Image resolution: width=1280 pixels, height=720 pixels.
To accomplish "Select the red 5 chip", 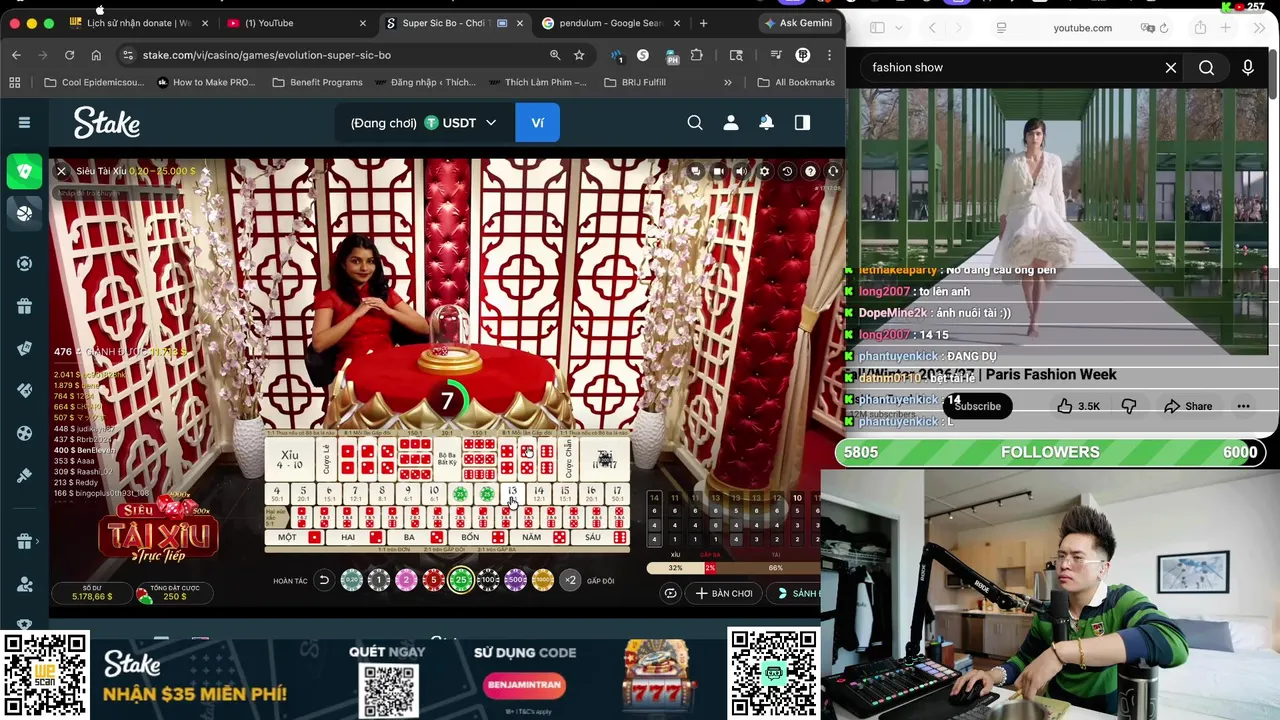I will tap(432, 580).
